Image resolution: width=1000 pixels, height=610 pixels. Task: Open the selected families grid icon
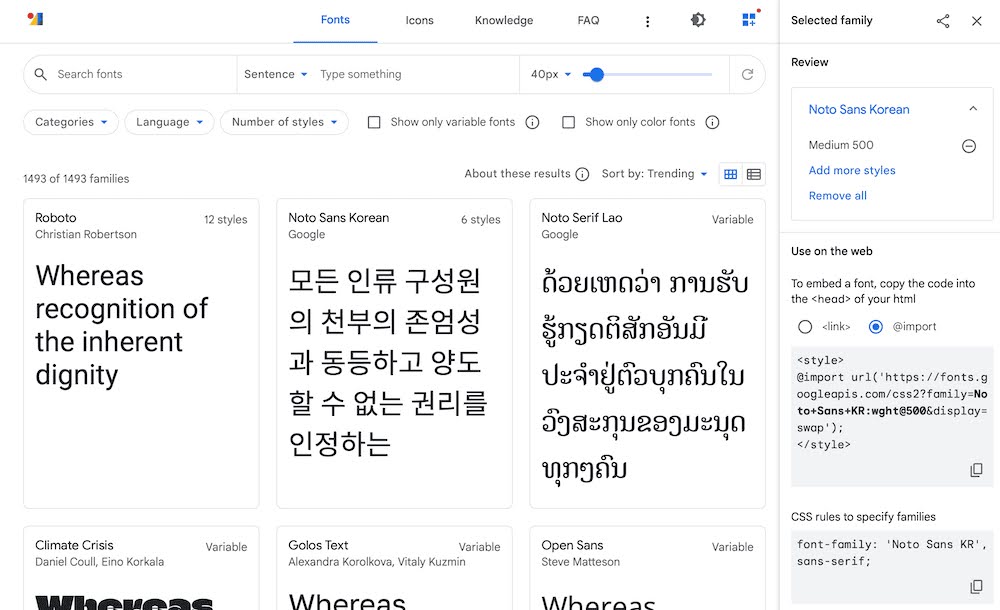click(x=749, y=20)
